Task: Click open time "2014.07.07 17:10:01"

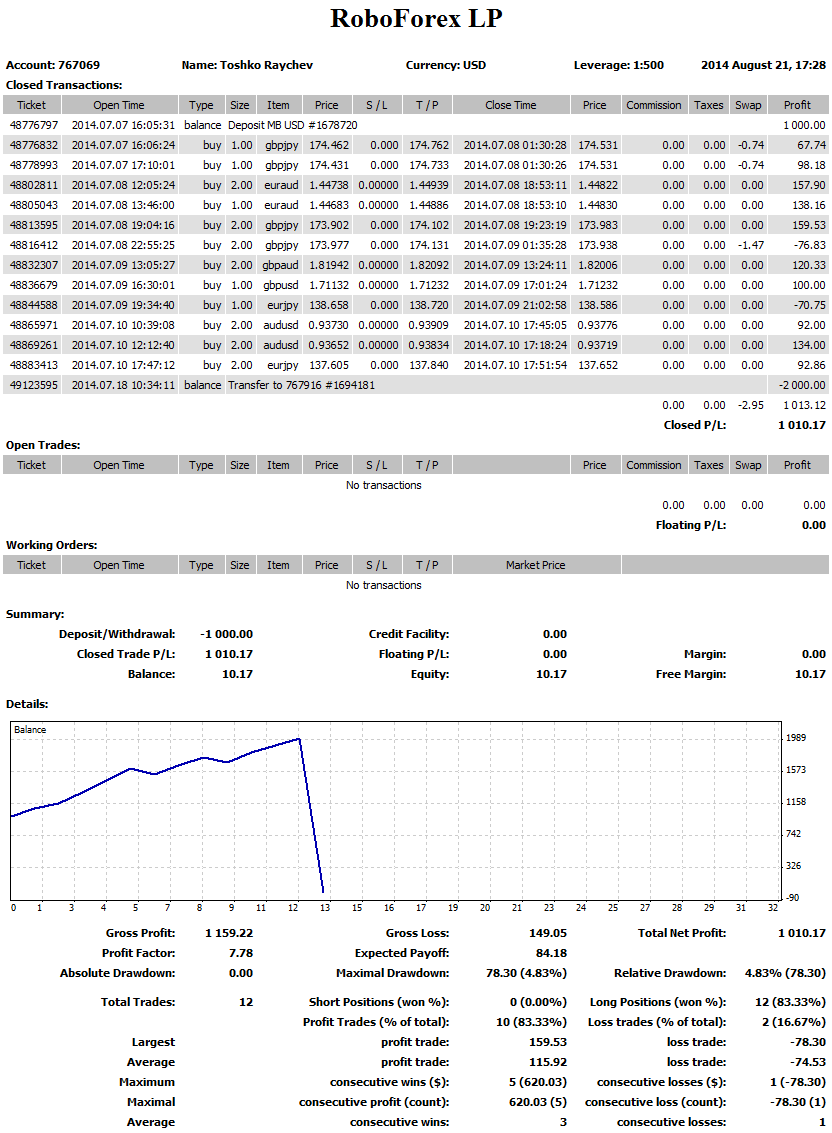Action: click(123, 165)
